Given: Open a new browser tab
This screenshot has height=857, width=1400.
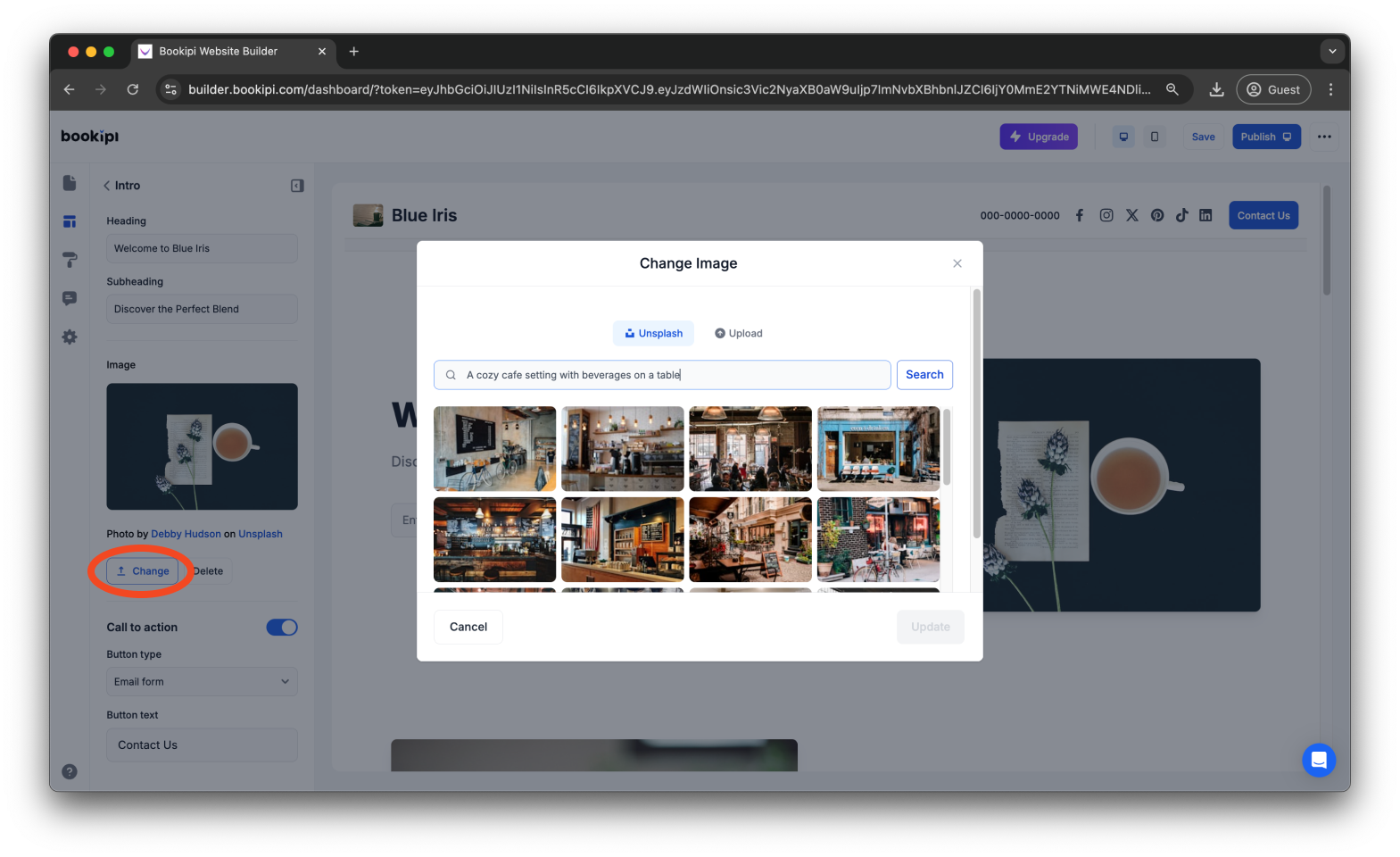Looking at the screenshot, I should (x=354, y=52).
